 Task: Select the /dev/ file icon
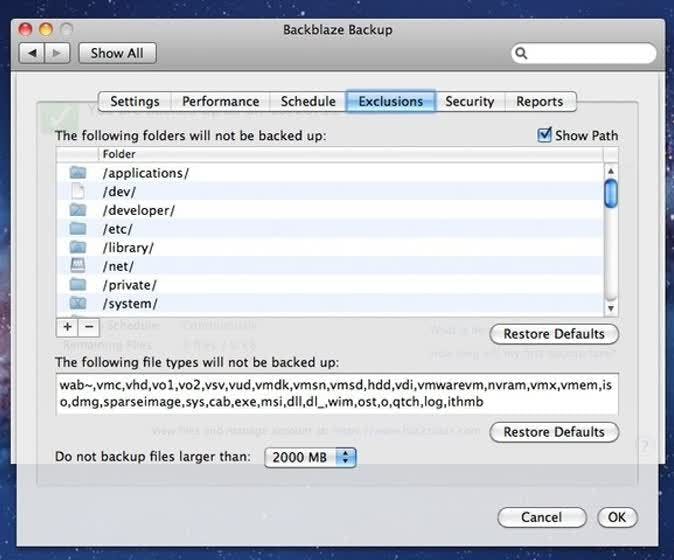click(x=78, y=191)
